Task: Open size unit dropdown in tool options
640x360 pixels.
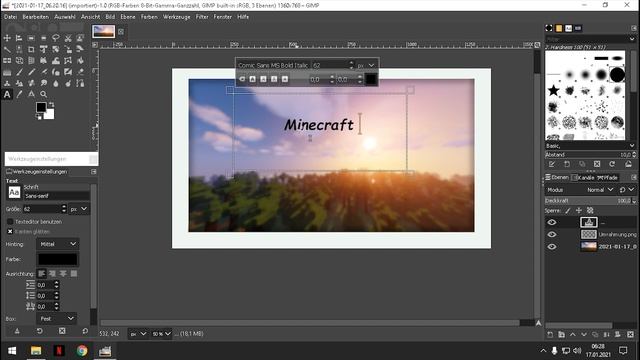Action: tap(79, 209)
